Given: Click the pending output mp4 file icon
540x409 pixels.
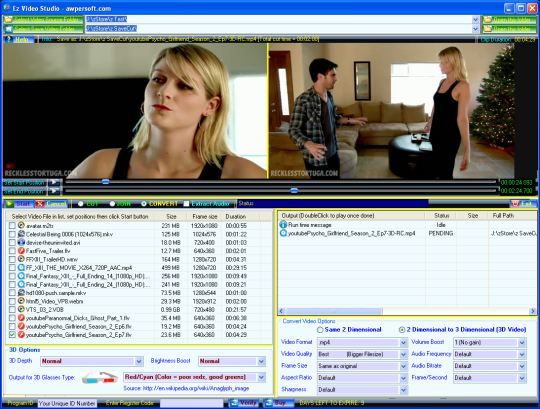Looking at the screenshot, I should click(283, 233).
